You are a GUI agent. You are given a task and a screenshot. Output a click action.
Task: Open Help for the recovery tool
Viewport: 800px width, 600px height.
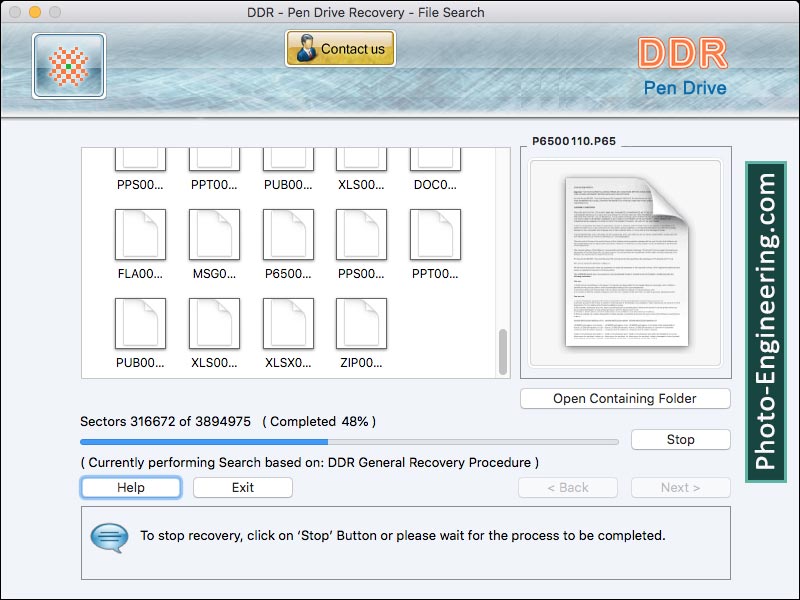pyautogui.click(x=131, y=487)
